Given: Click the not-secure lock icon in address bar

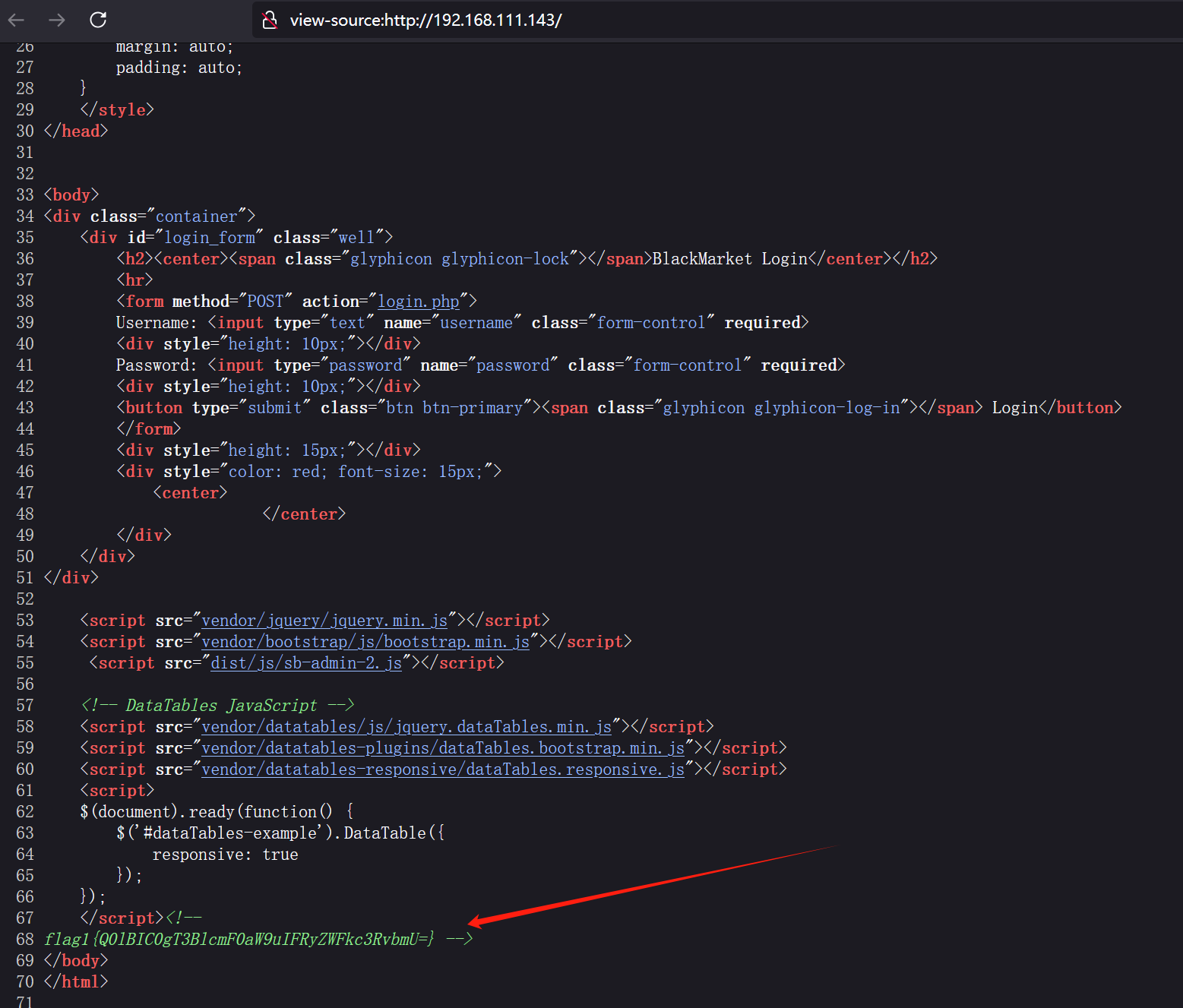Looking at the screenshot, I should (x=269, y=20).
